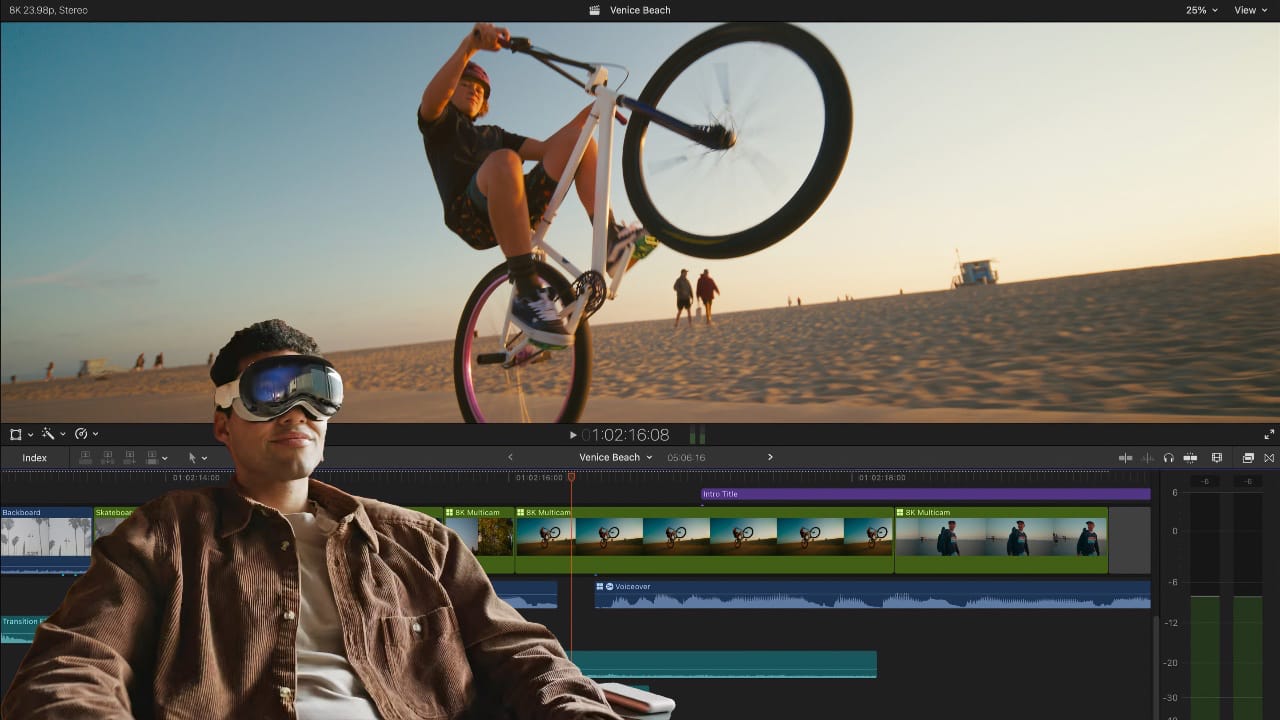The image size is (1280, 720).
Task: Open the Enhancements magic wand menu
Action: point(52,434)
